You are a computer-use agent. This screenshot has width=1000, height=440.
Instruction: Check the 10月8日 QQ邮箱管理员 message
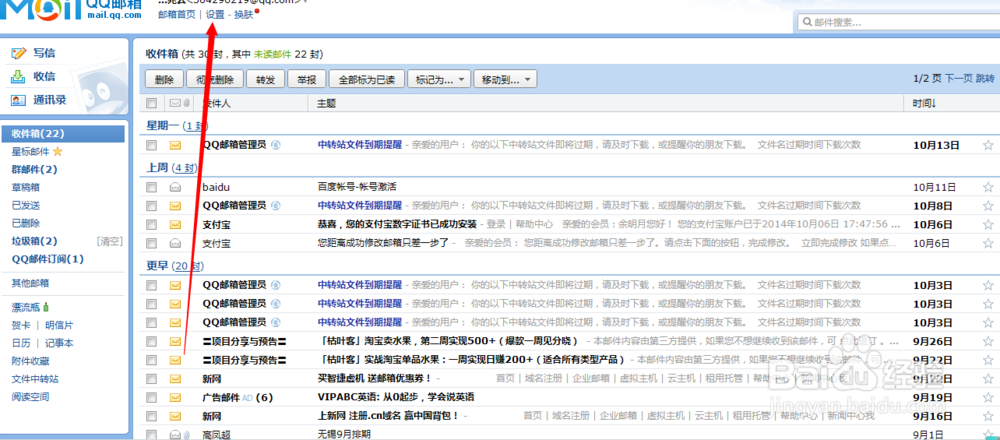151,206
